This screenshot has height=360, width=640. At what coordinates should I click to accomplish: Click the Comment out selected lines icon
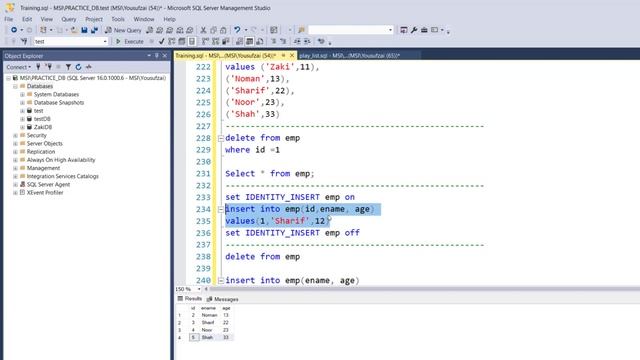coord(273,41)
